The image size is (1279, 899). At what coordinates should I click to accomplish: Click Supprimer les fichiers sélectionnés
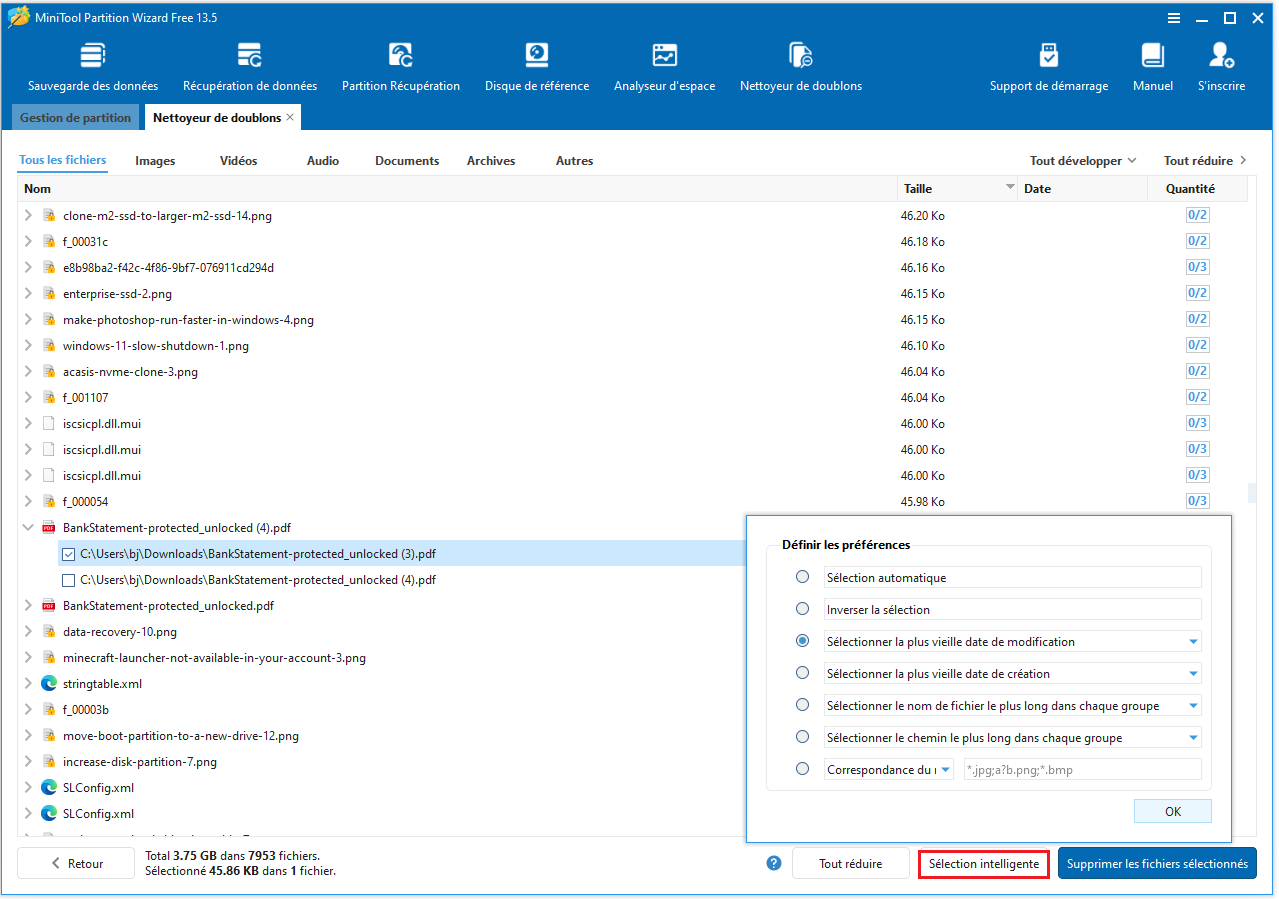tap(1156, 862)
